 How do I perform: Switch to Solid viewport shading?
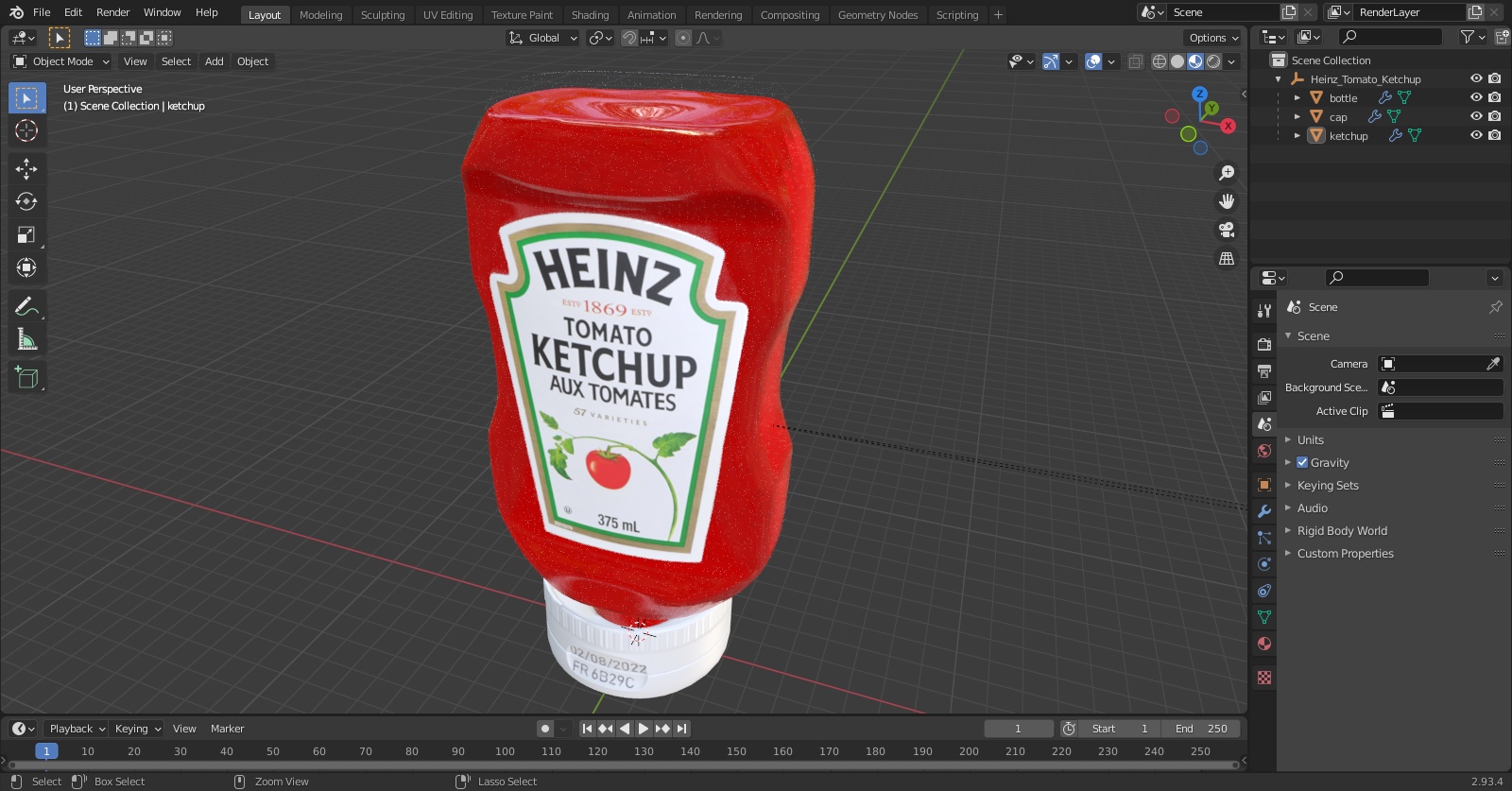(1177, 61)
